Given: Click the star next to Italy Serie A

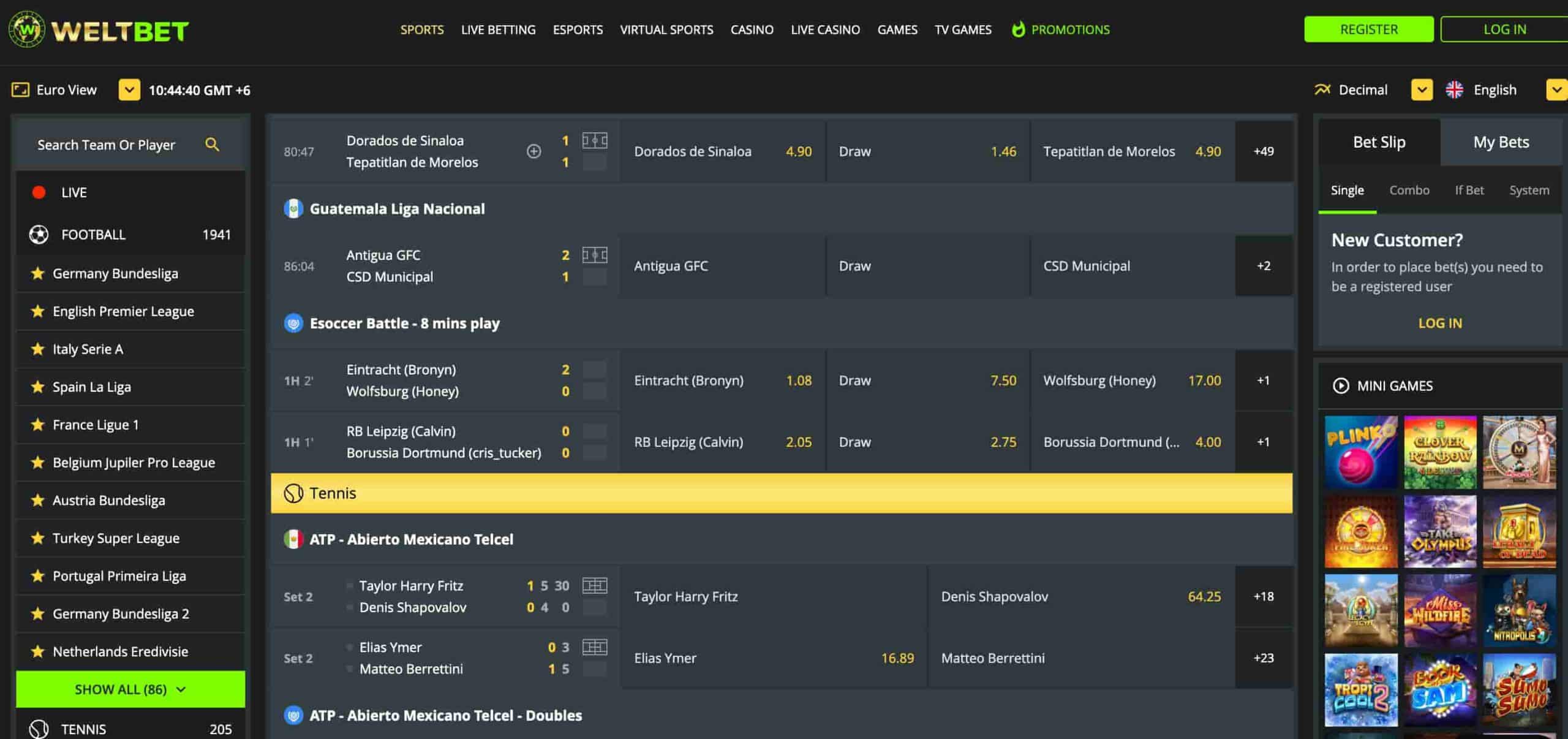Looking at the screenshot, I should pyautogui.click(x=38, y=349).
